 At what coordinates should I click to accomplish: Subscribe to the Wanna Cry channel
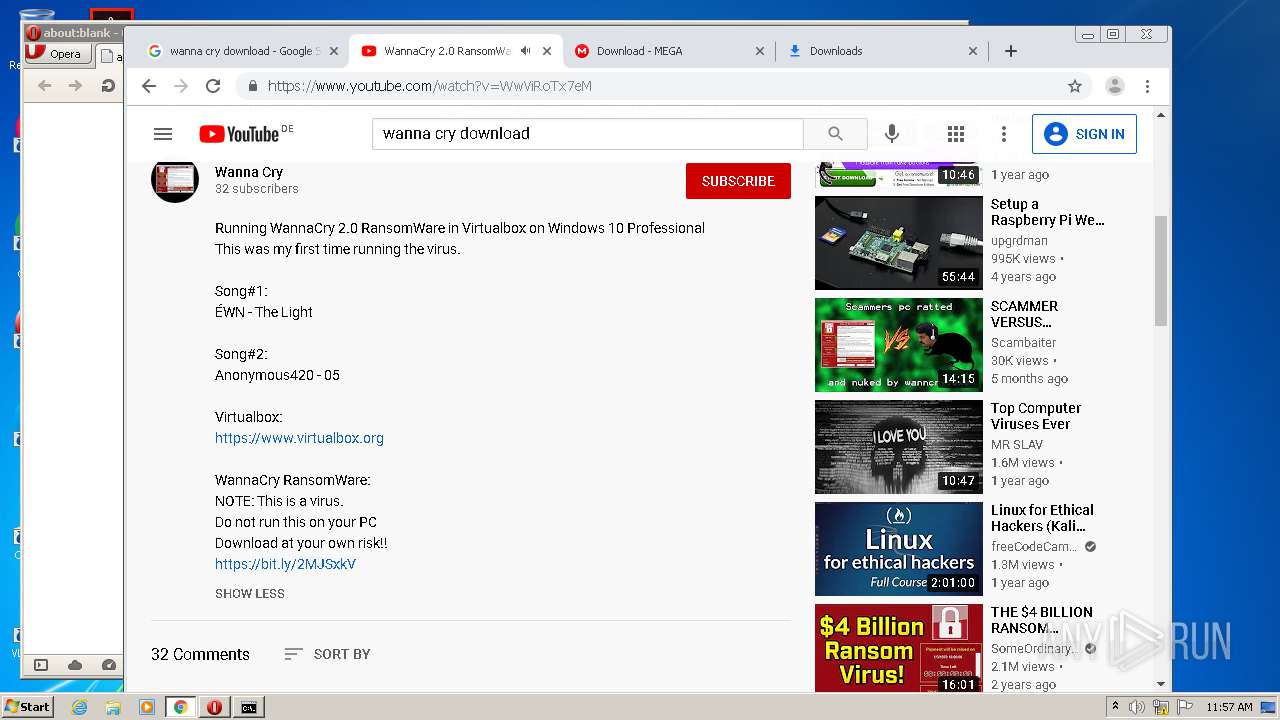[x=738, y=181]
